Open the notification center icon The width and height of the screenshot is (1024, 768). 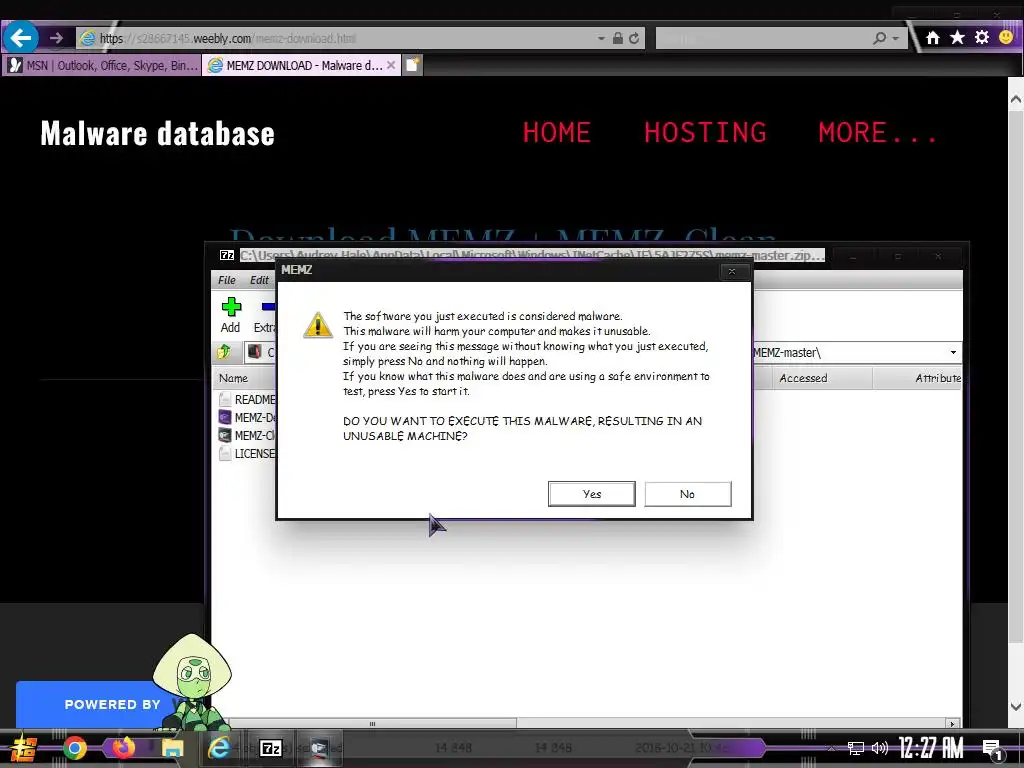[x=992, y=749]
